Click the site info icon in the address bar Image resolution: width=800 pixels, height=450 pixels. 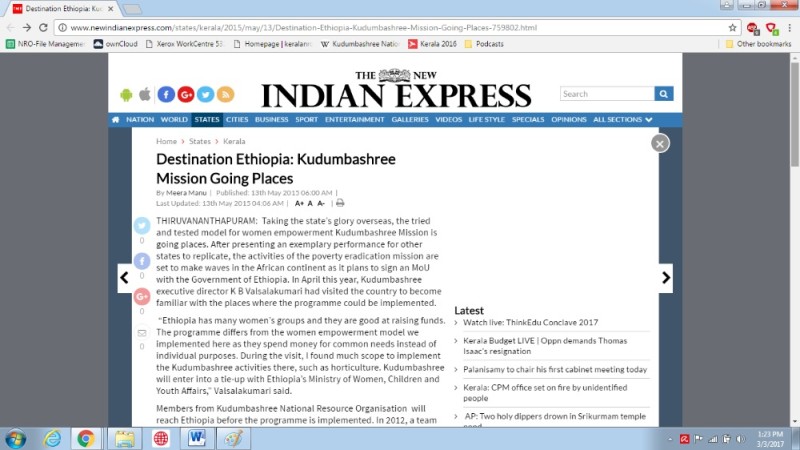coord(62,28)
